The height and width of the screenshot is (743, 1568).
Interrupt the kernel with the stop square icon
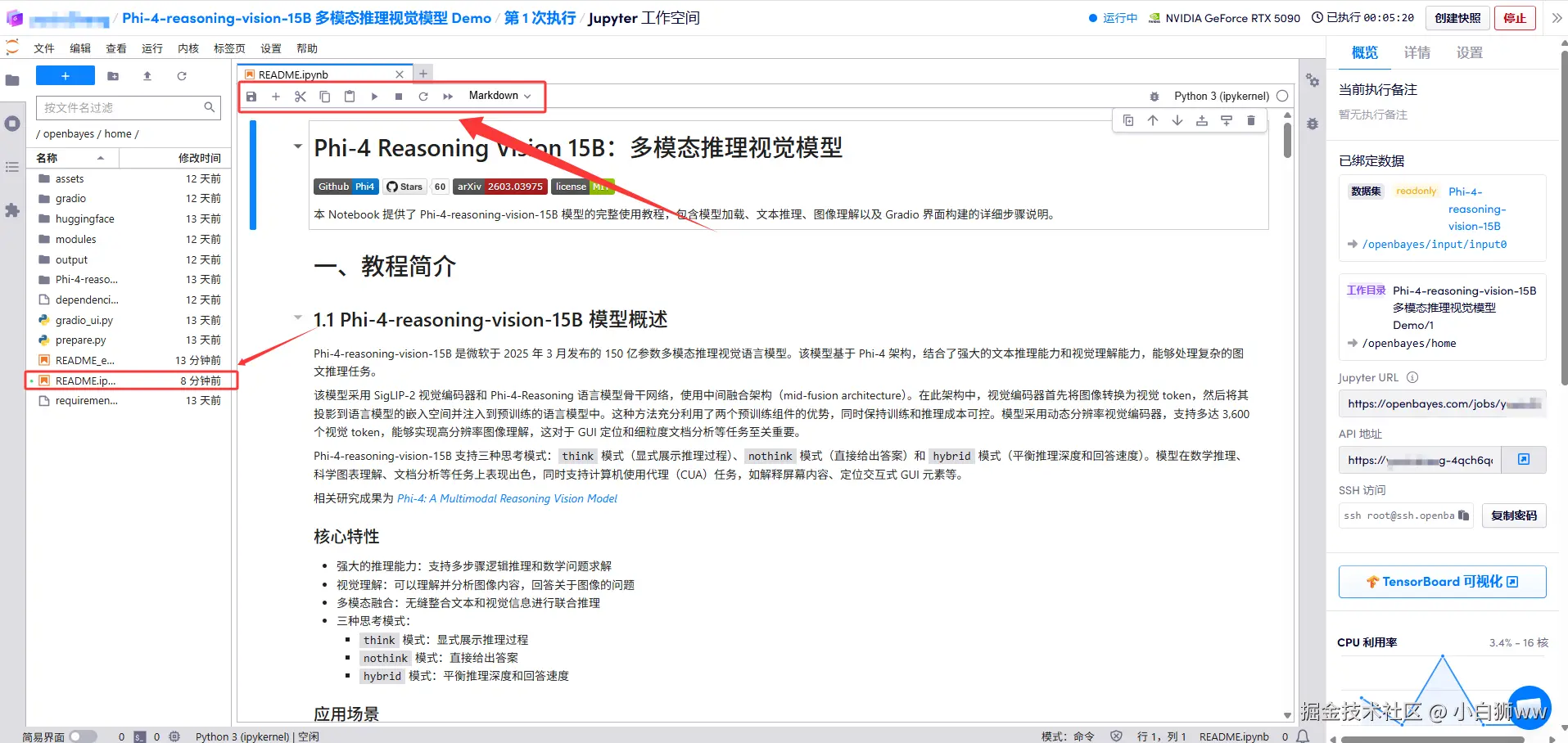(x=399, y=97)
